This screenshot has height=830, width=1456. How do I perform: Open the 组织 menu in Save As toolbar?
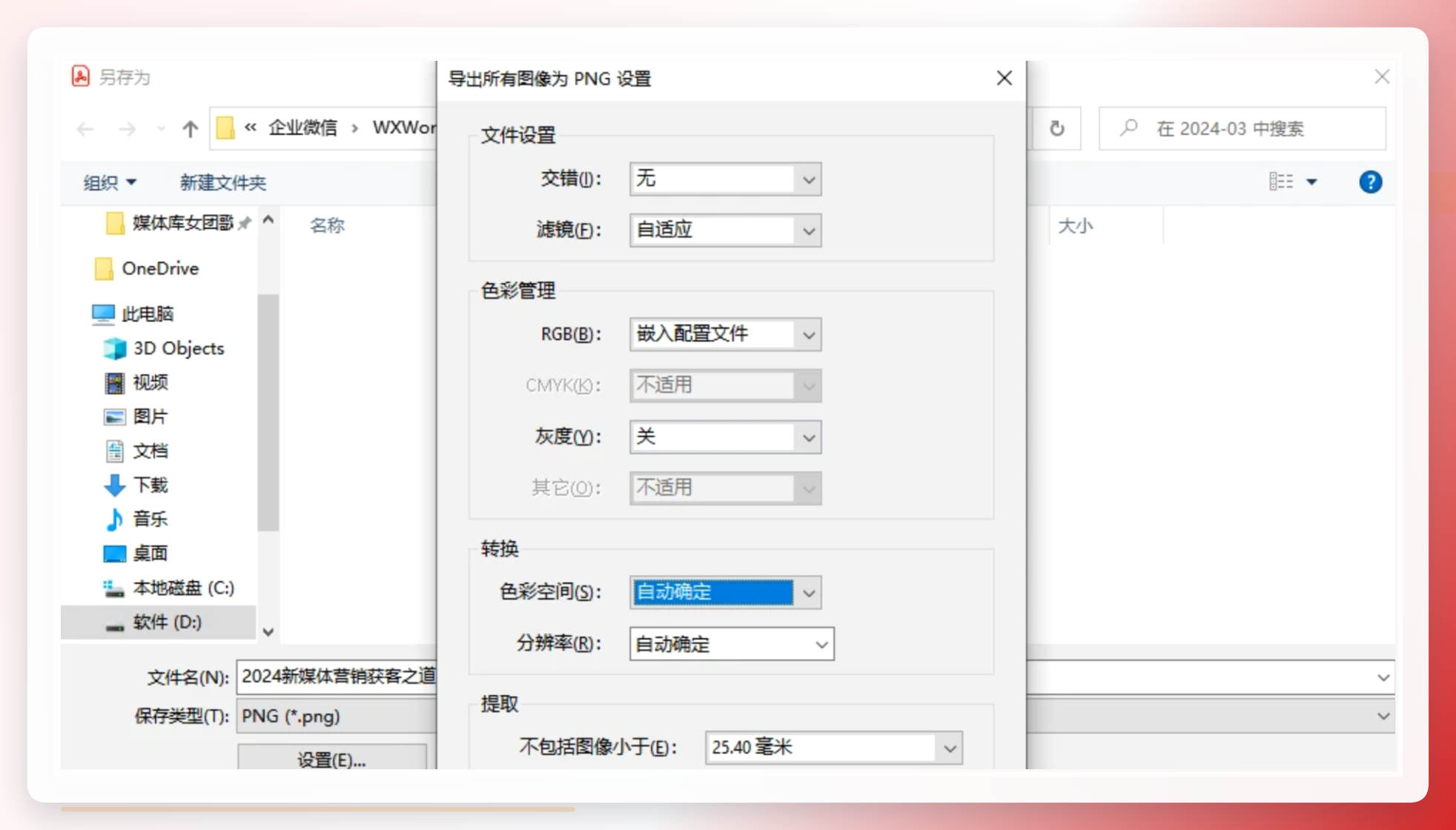(110, 182)
